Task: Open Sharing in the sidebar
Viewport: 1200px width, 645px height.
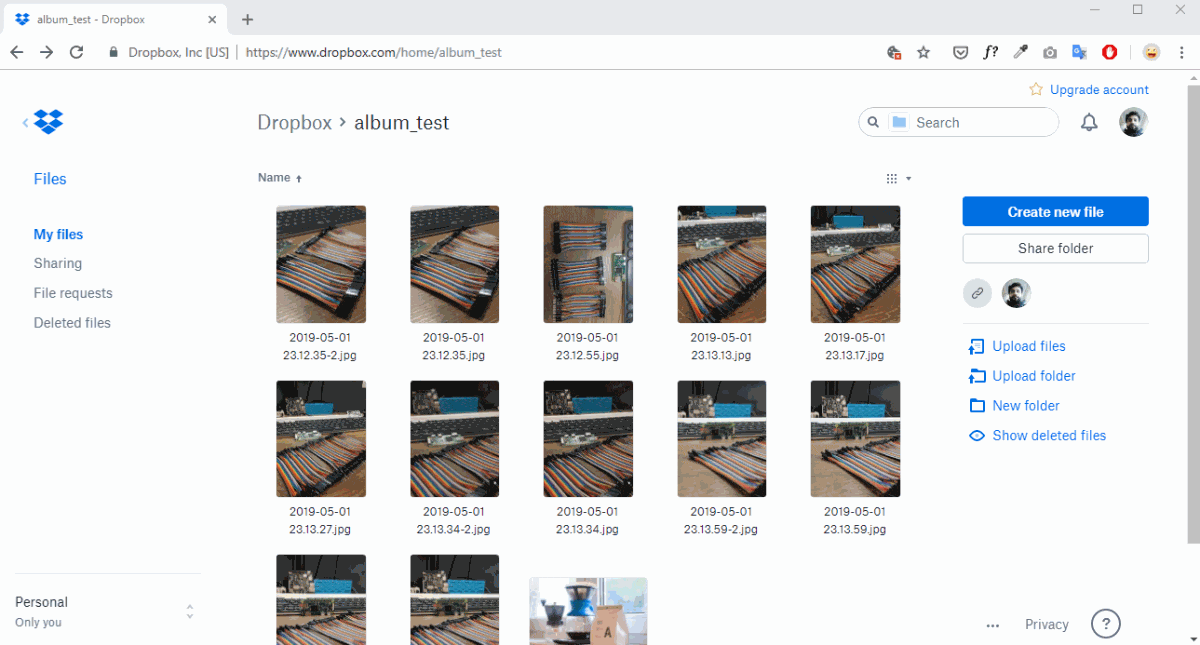Action: click(x=58, y=263)
